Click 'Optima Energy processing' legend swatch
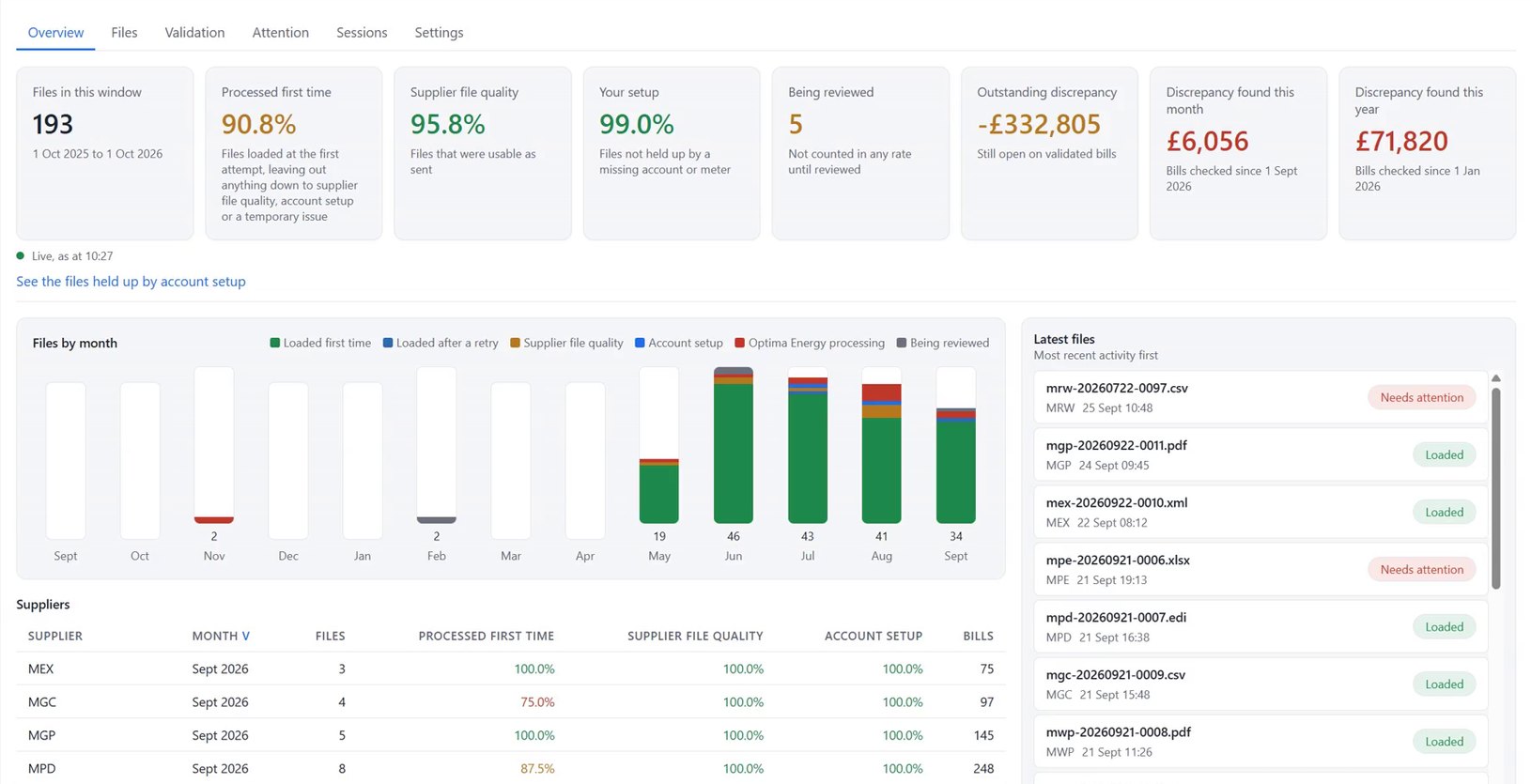 (740, 343)
